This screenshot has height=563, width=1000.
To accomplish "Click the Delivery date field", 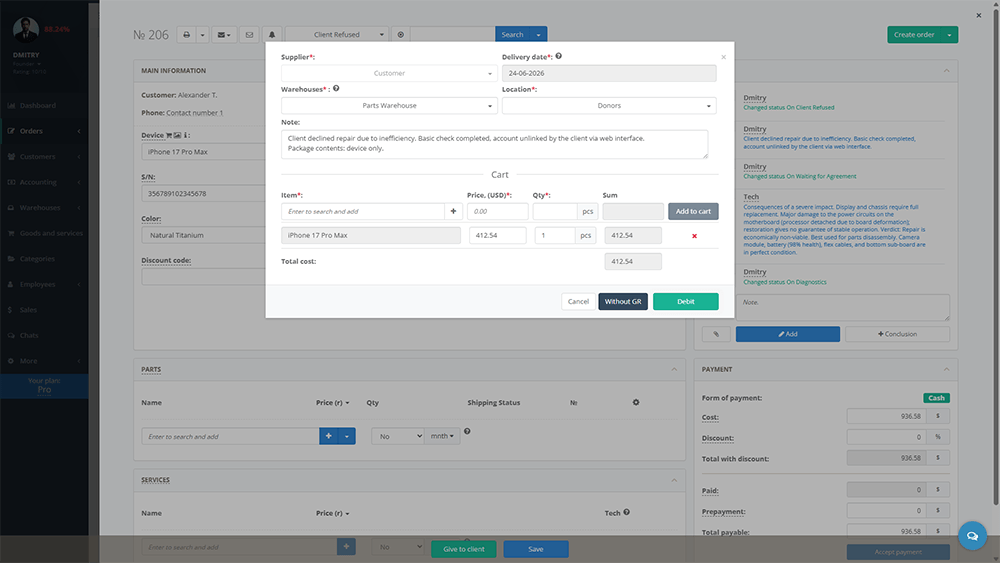I will [609, 73].
